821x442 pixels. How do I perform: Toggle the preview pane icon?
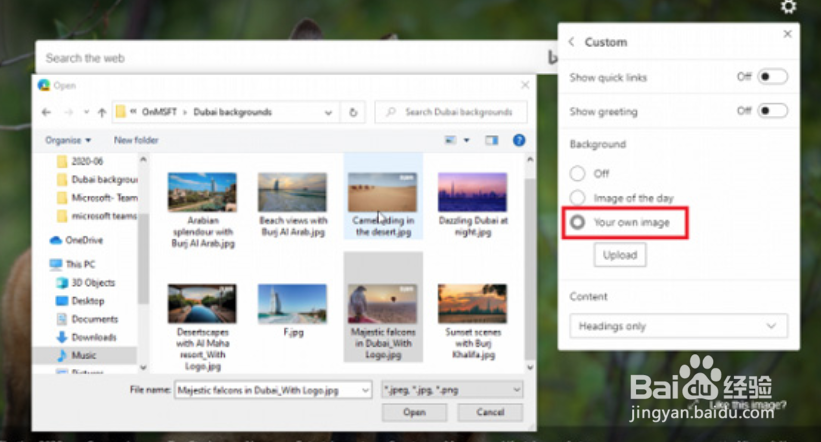(492, 140)
